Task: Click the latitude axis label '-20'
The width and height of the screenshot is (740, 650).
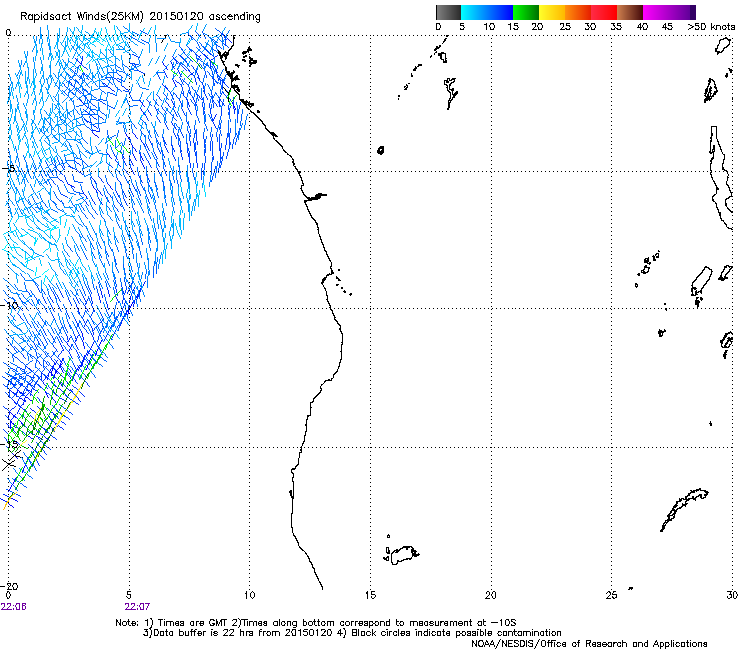Action: click(x=10, y=586)
